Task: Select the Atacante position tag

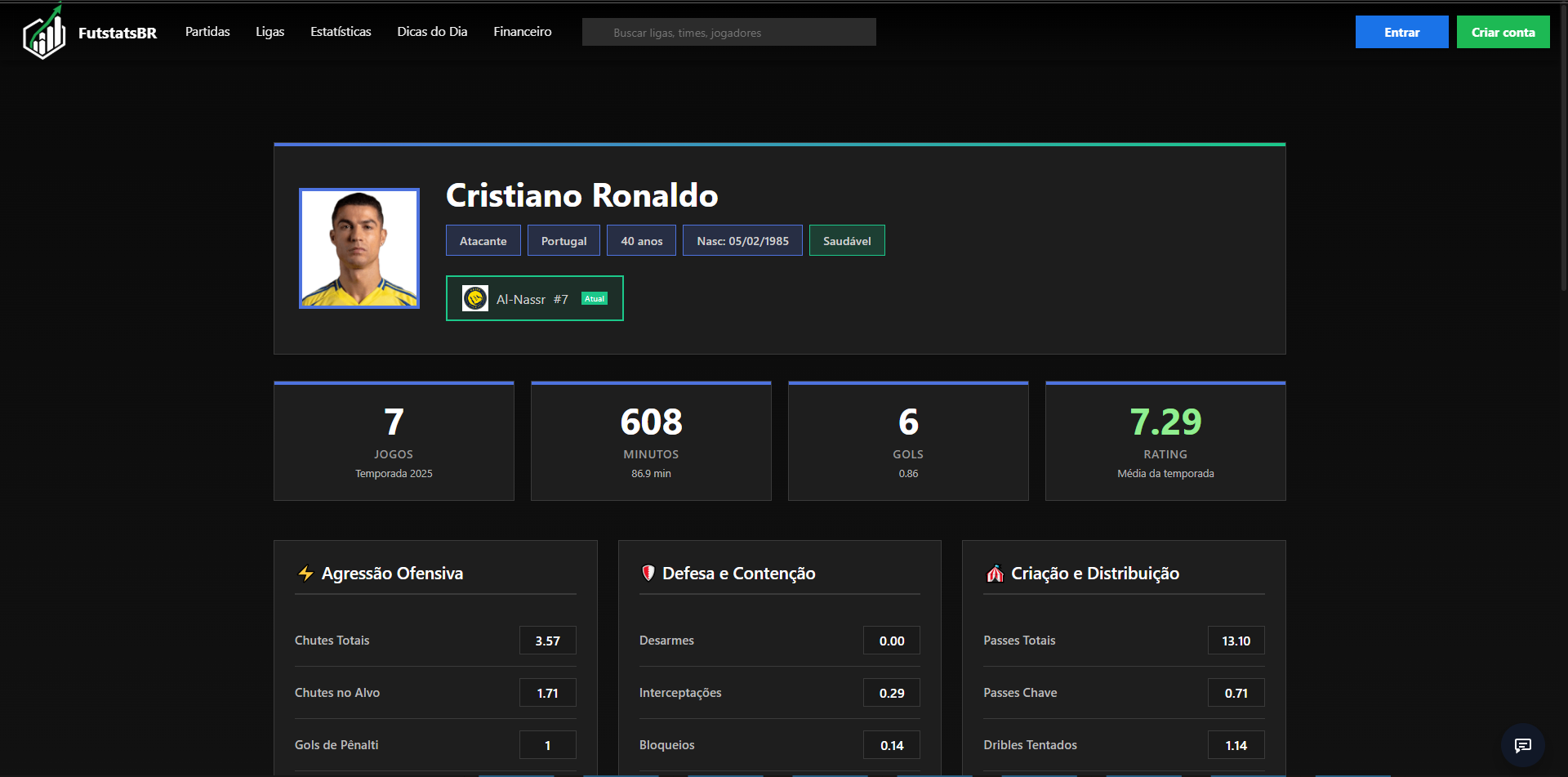Action: click(483, 240)
